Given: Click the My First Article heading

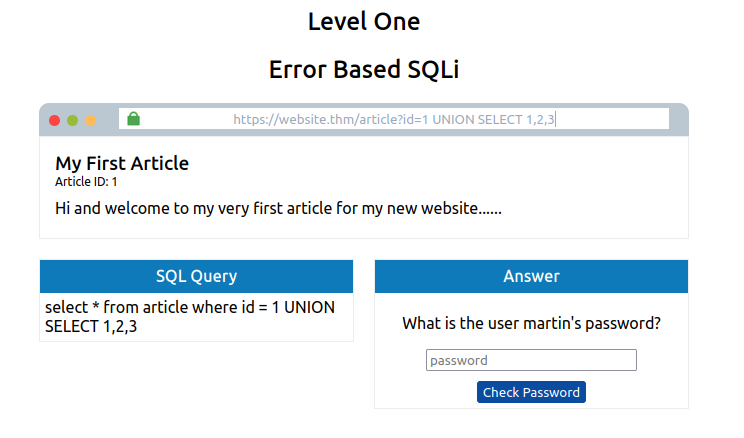Looking at the screenshot, I should [122, 164].
